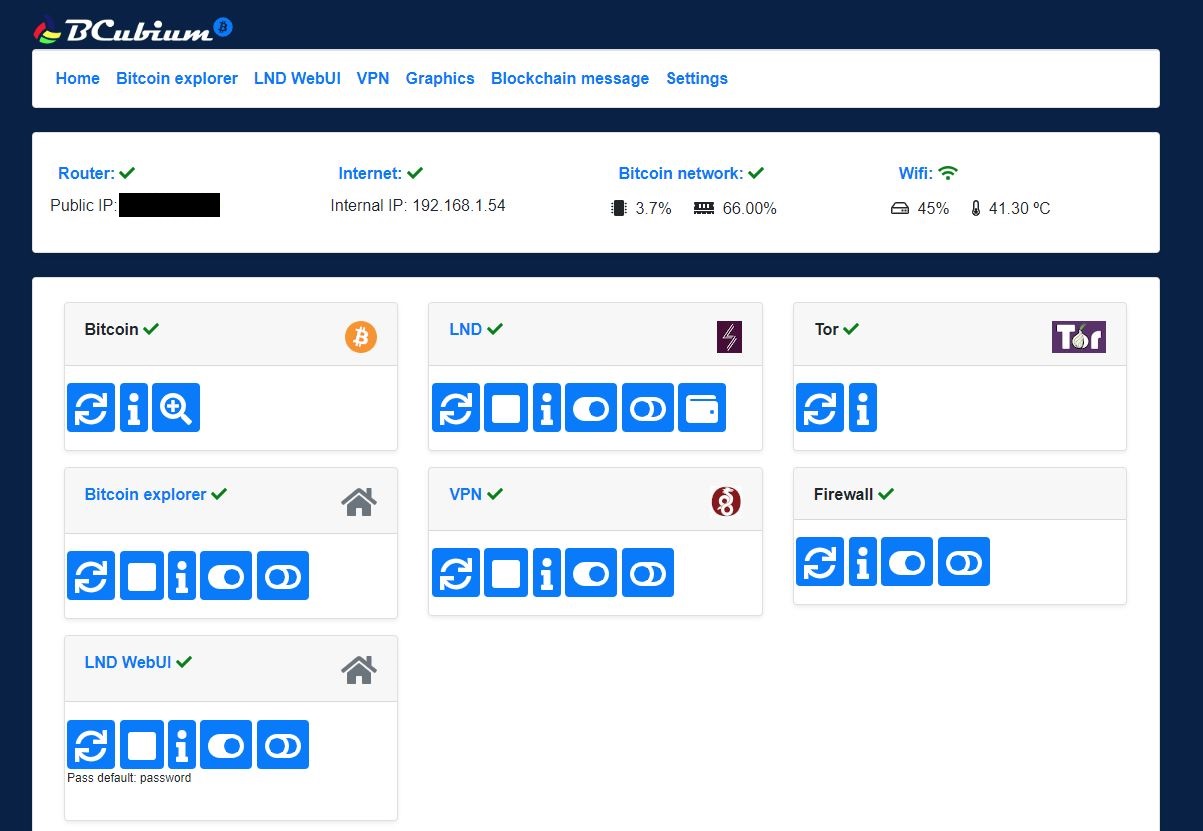
Task: Click the LND lightning bolt logo
Action: click(x=730, y=337)
